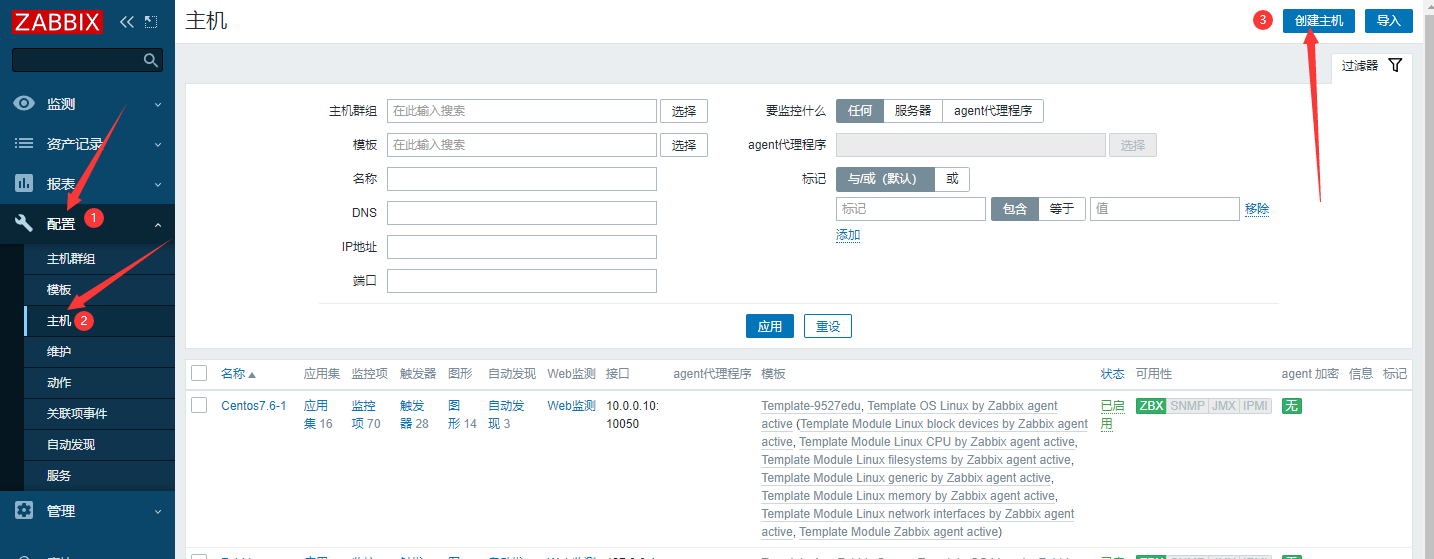Image resolution: width=1434 pixels, height=559 pixels.
Task: Expand the 报表 menu chevron
Action: 158,185
